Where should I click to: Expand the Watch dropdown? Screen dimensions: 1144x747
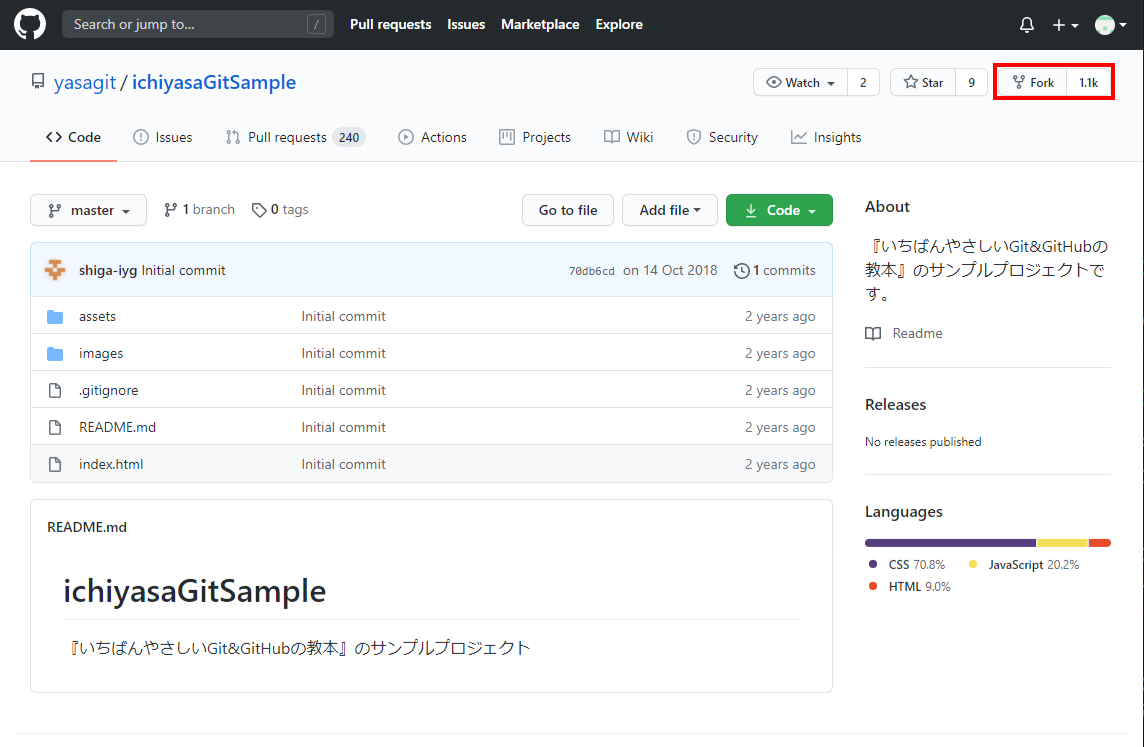click(800, 82)
